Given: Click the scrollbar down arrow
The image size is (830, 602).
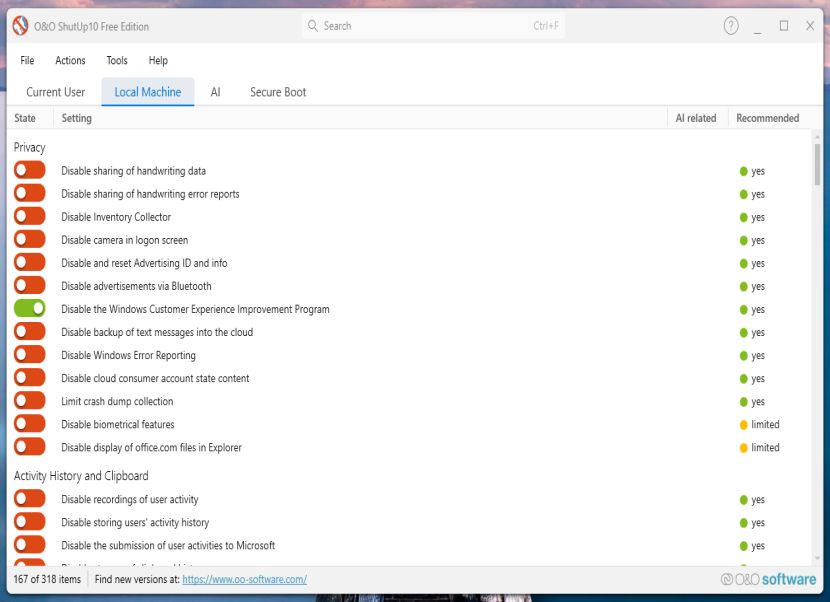Looking at the screenshot, I should [x=817, y=559].
